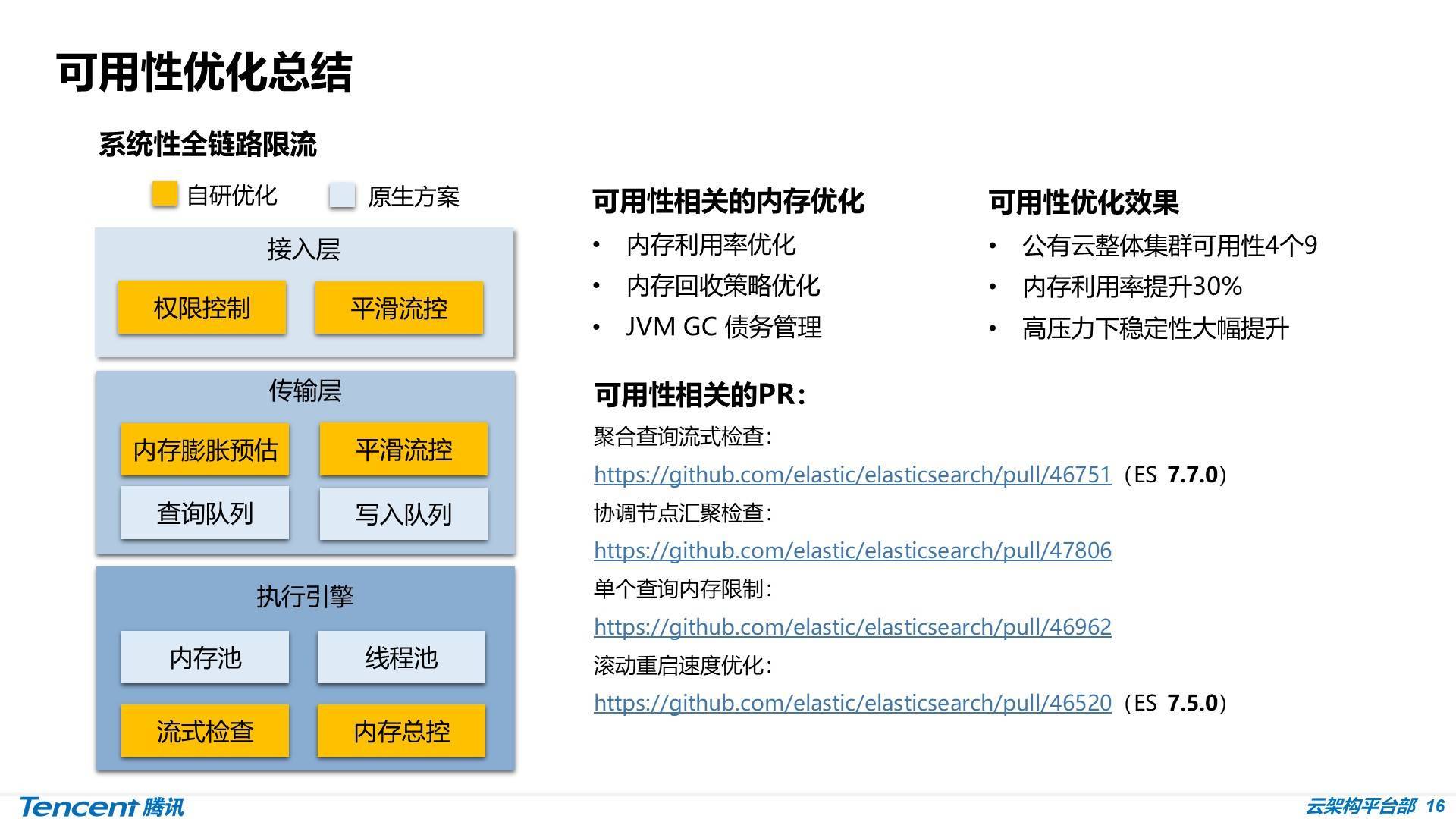Select the 线程池 box
The width and height of the screenshot is (1456, 819).
[401, 657]
